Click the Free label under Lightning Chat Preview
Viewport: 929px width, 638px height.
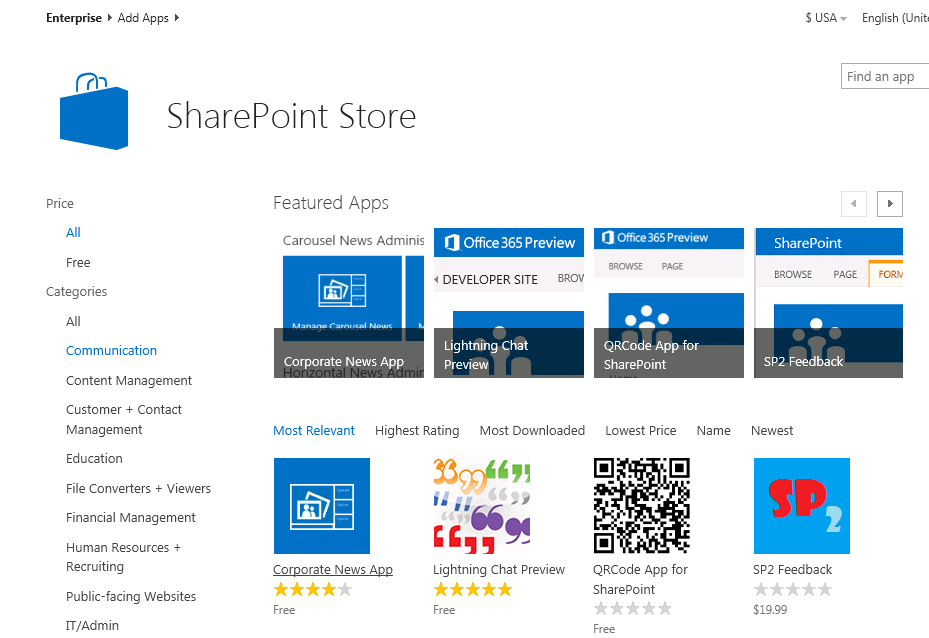[x=444, y=610]
